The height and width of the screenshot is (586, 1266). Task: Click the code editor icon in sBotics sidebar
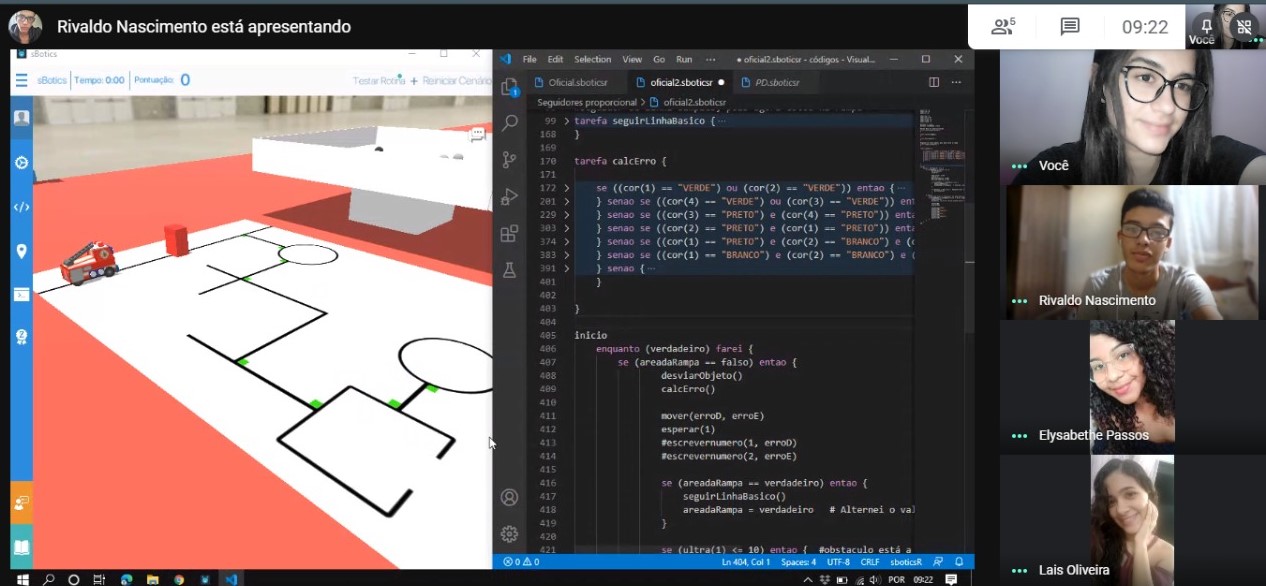click(x=21, y=207)
